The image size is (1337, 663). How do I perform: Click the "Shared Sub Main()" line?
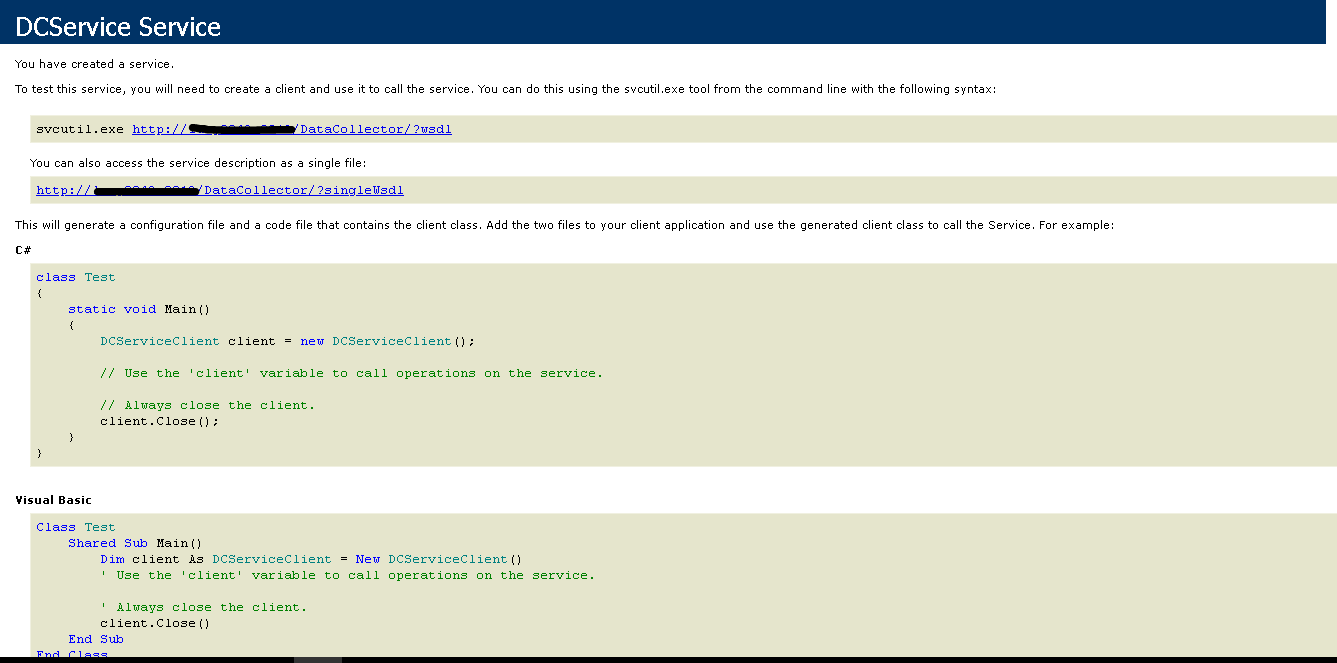coord(135,543)
